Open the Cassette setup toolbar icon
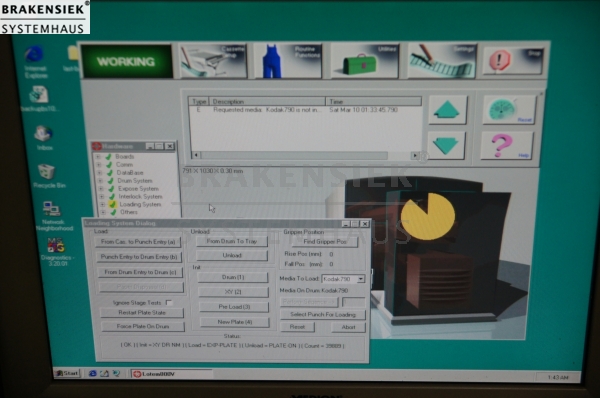The width and height of the screenshot is (600, 398). (x=213, y=61)
